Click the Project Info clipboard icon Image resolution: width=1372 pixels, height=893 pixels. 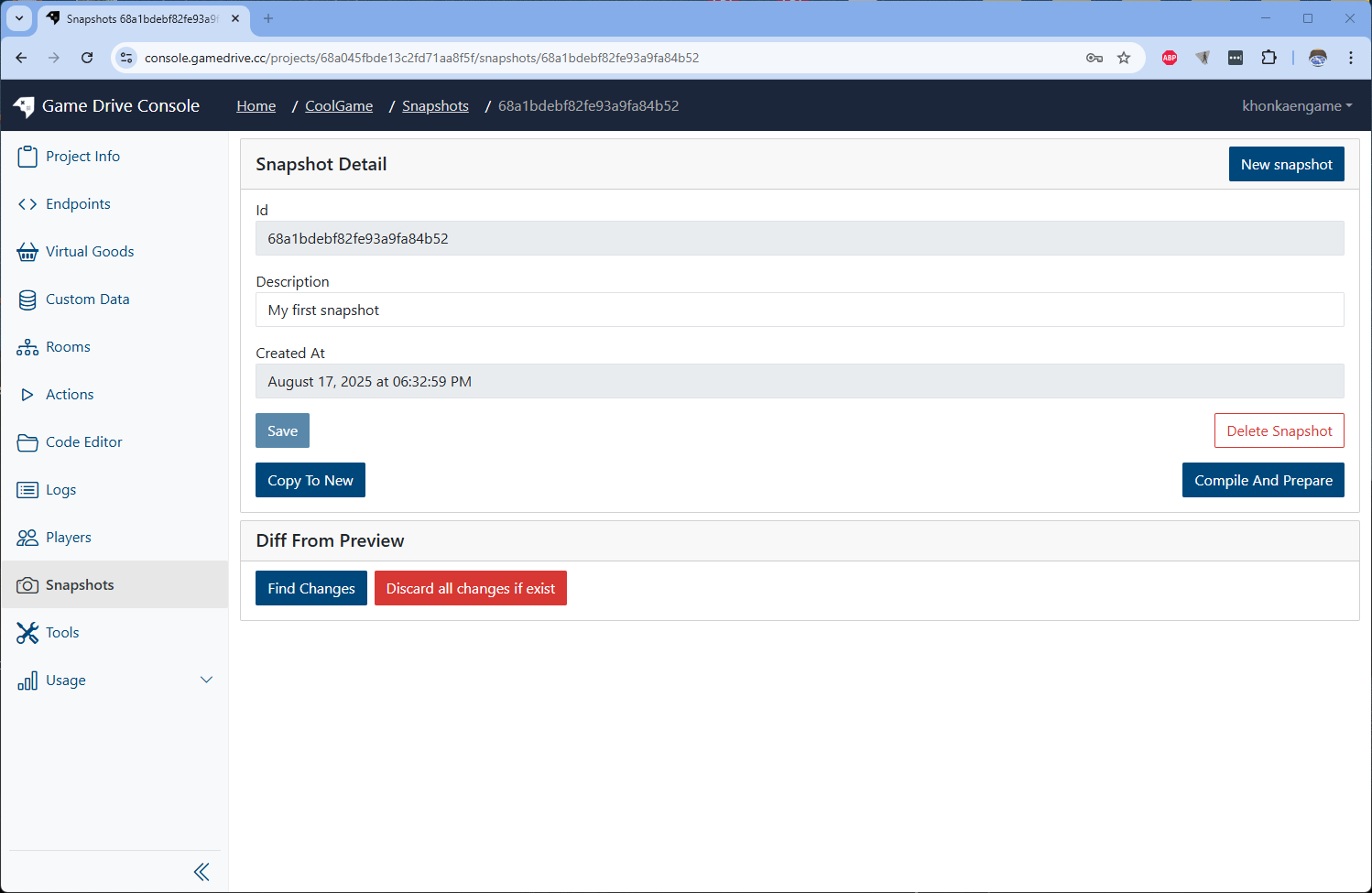(x=27, y=157)
